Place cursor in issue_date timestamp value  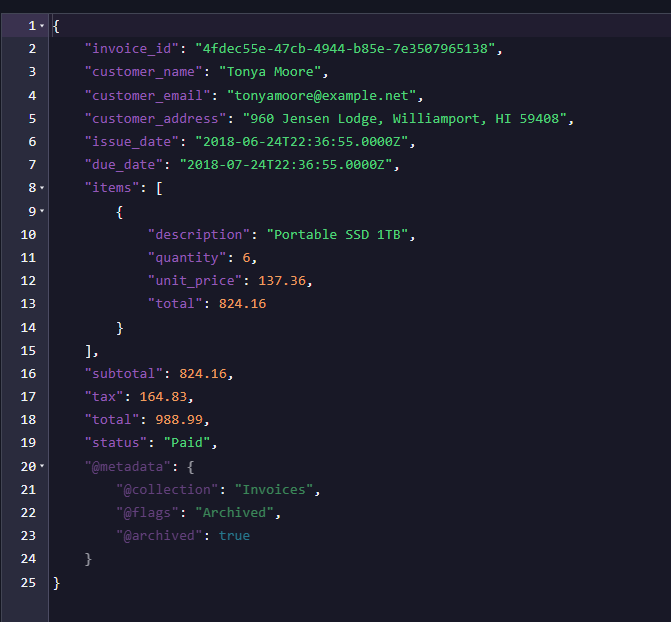304,142
